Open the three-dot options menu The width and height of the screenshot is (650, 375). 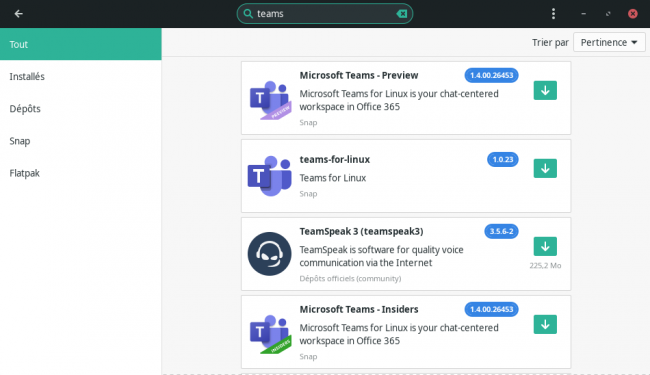pos(553,14)
